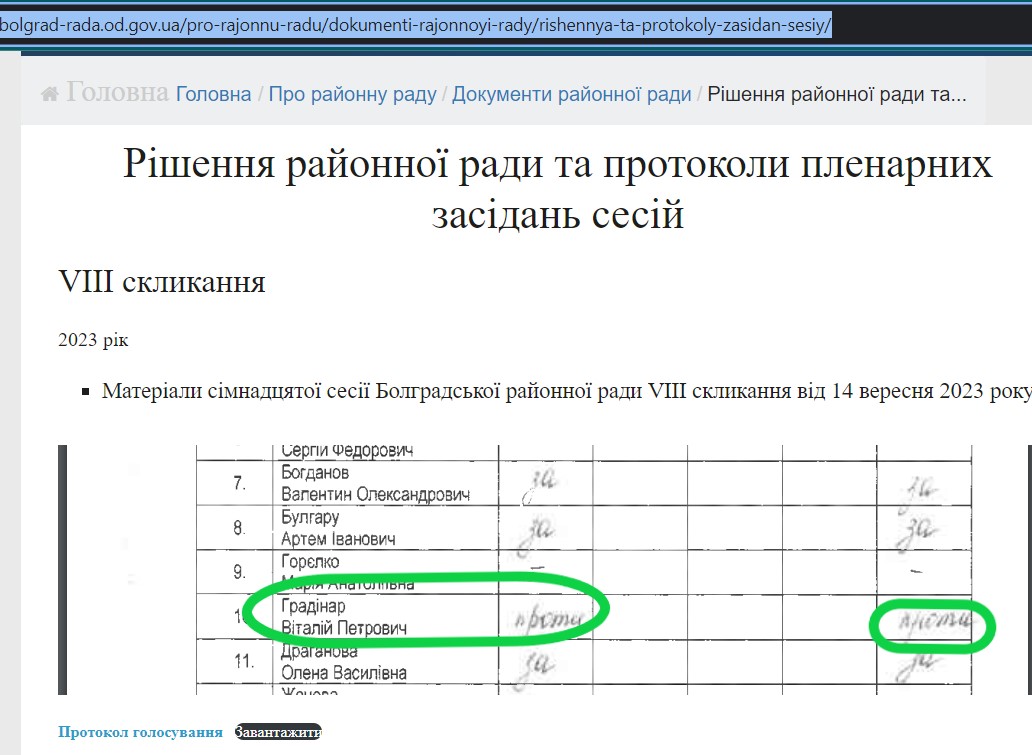Image resolution: width=1032 pixels, height=755 pixels.
Task: Select the circled name Градінар Віталій Петрович
Action: click(x=344, y=617)
